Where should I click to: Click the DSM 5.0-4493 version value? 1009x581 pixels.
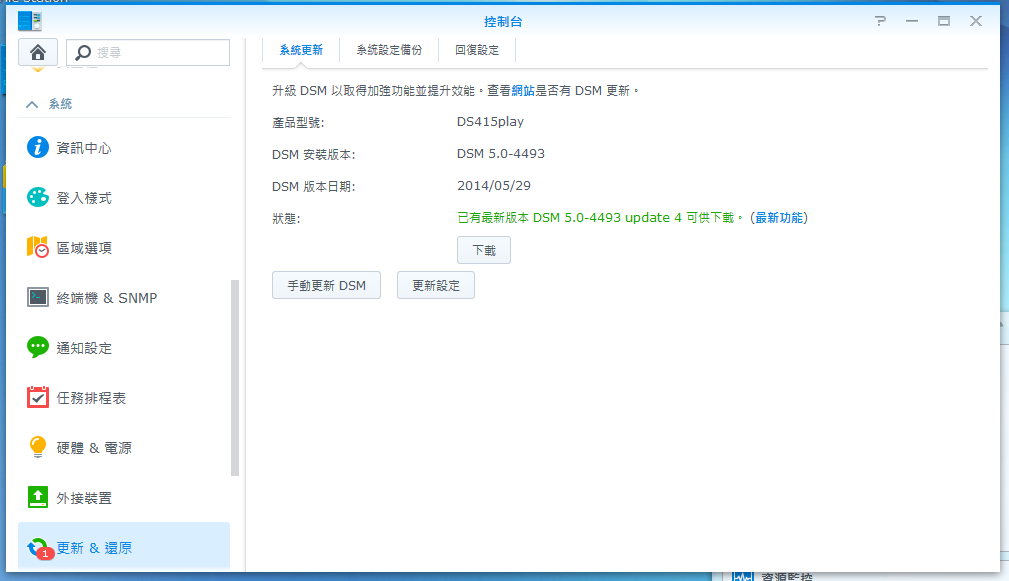[501, 154]
